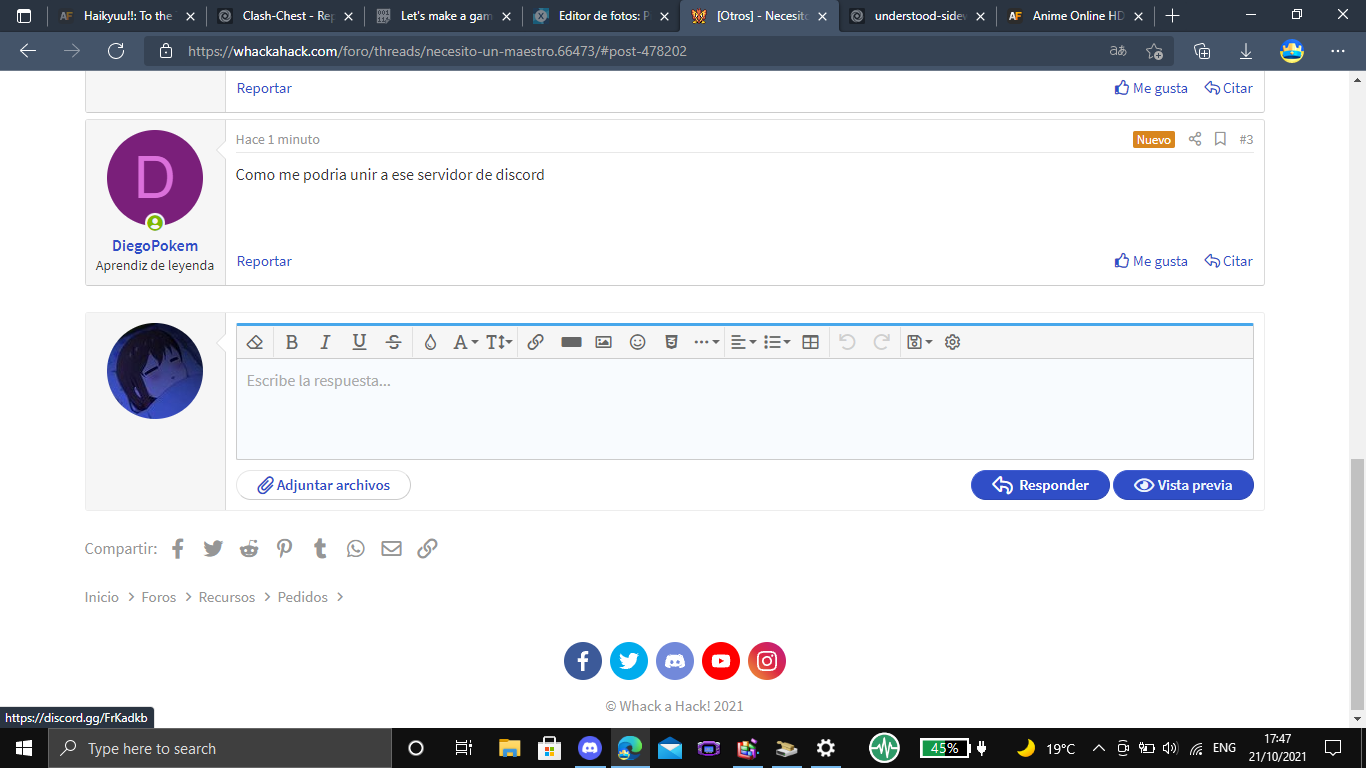The width and height of the screenshot is (1366, 768).
Task: Open the text alignment dropdown
Action: tap(742, 342)
